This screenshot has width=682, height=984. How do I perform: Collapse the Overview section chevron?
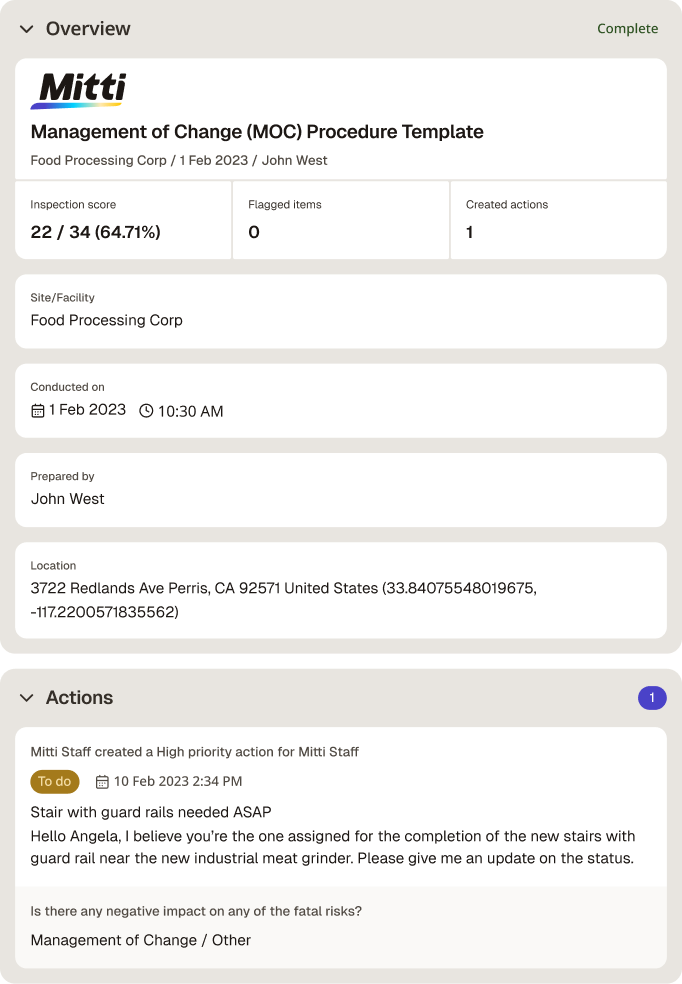pos(26,29)
